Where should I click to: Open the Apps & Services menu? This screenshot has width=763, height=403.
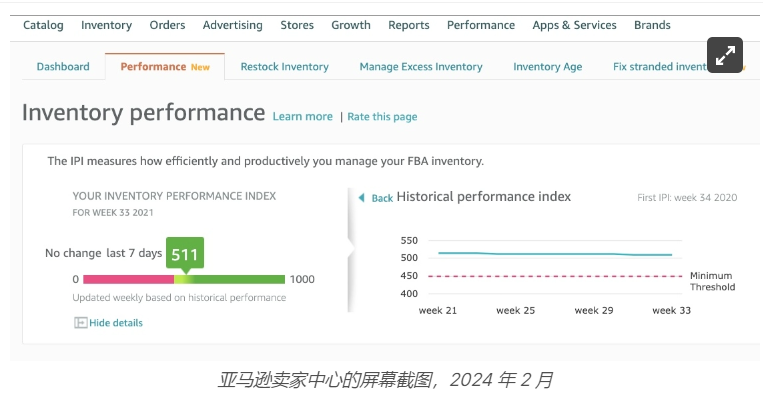tap(574, 25)
